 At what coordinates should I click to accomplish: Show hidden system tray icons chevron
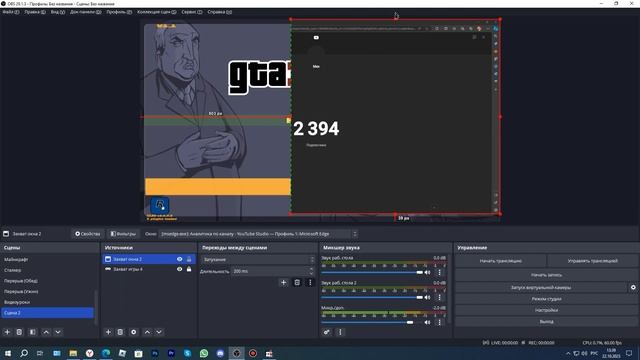pyautogui.click(x=568, y=353)
